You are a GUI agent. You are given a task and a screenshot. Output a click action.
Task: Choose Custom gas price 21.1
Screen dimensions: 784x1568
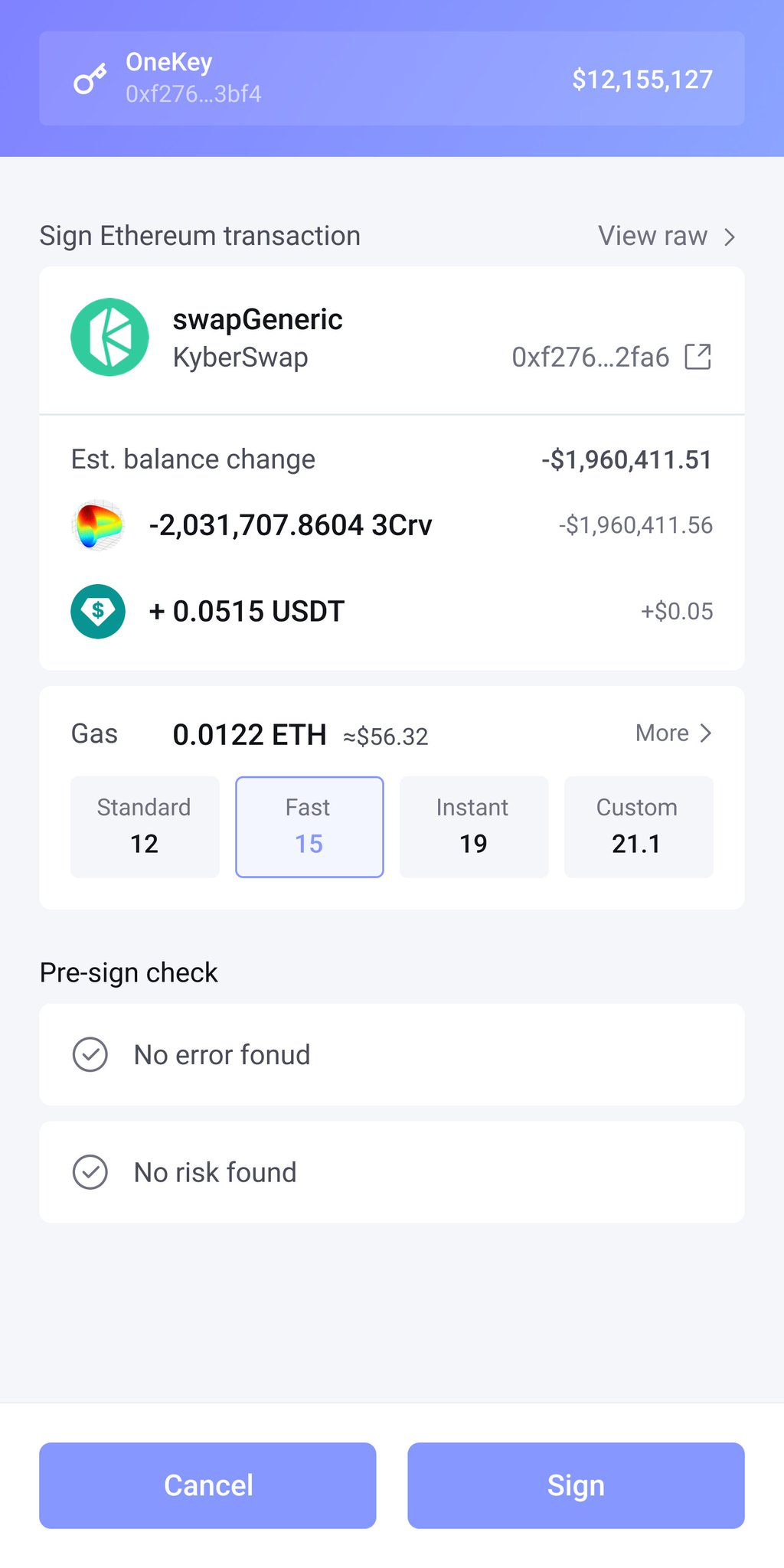[639, 827]
